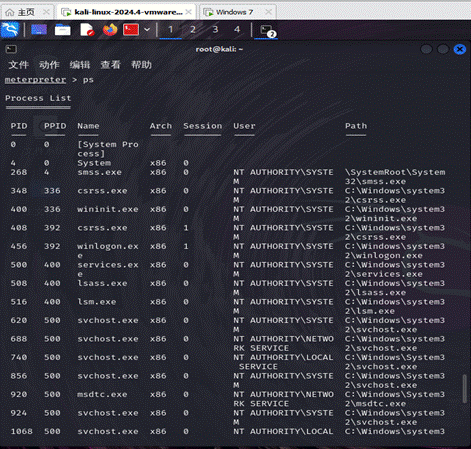
Task: Click the wininit.exe process name
Action: (x=108, y=209)
